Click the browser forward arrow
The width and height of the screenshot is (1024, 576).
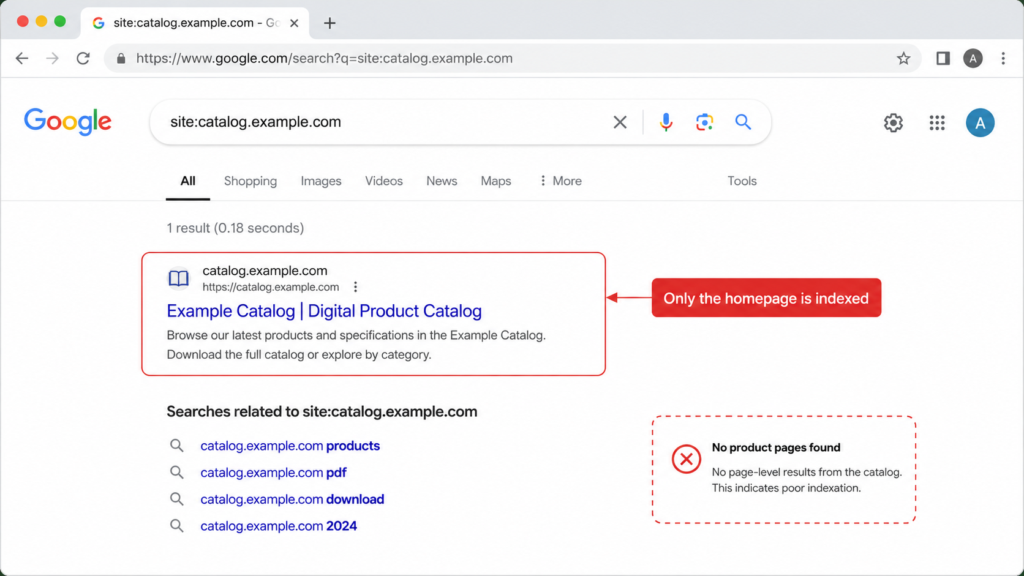[52, 58]
